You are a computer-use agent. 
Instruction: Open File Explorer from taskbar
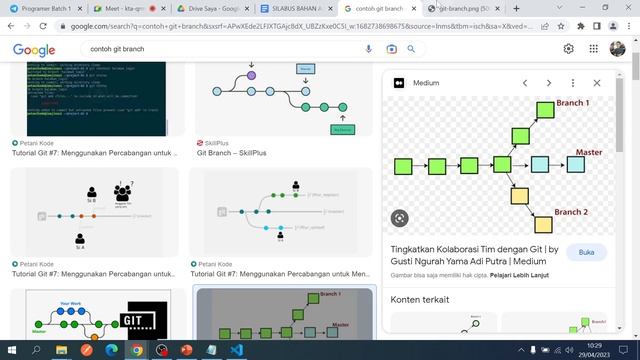click(x=62, y=350)
